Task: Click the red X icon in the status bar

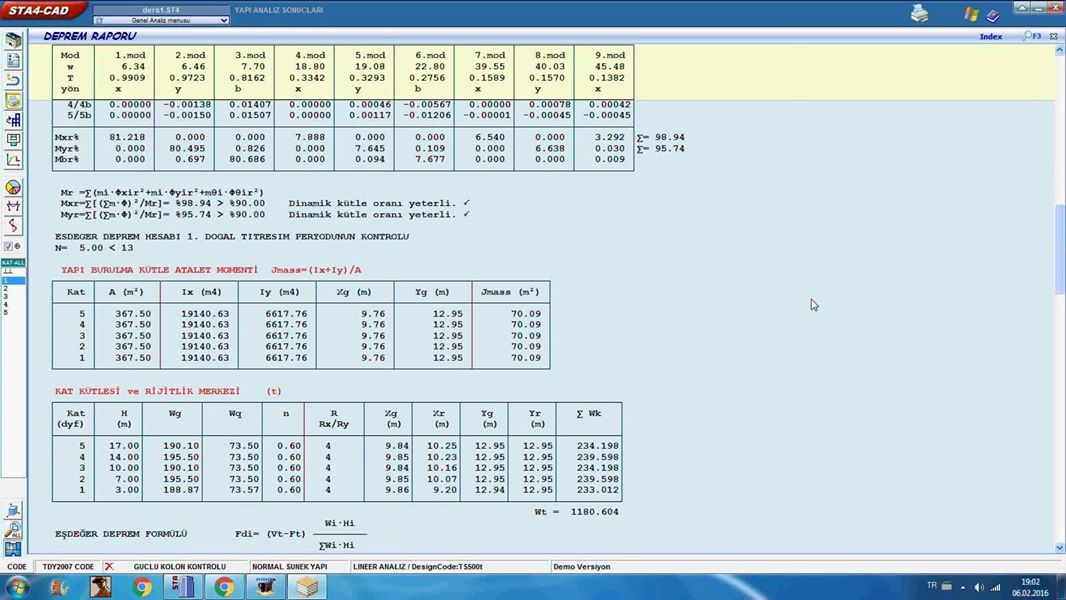Action: 109,566
